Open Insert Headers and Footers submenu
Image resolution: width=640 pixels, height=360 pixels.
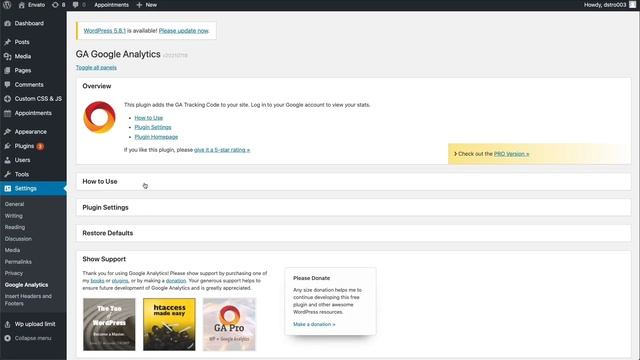[x=28, y=300]
